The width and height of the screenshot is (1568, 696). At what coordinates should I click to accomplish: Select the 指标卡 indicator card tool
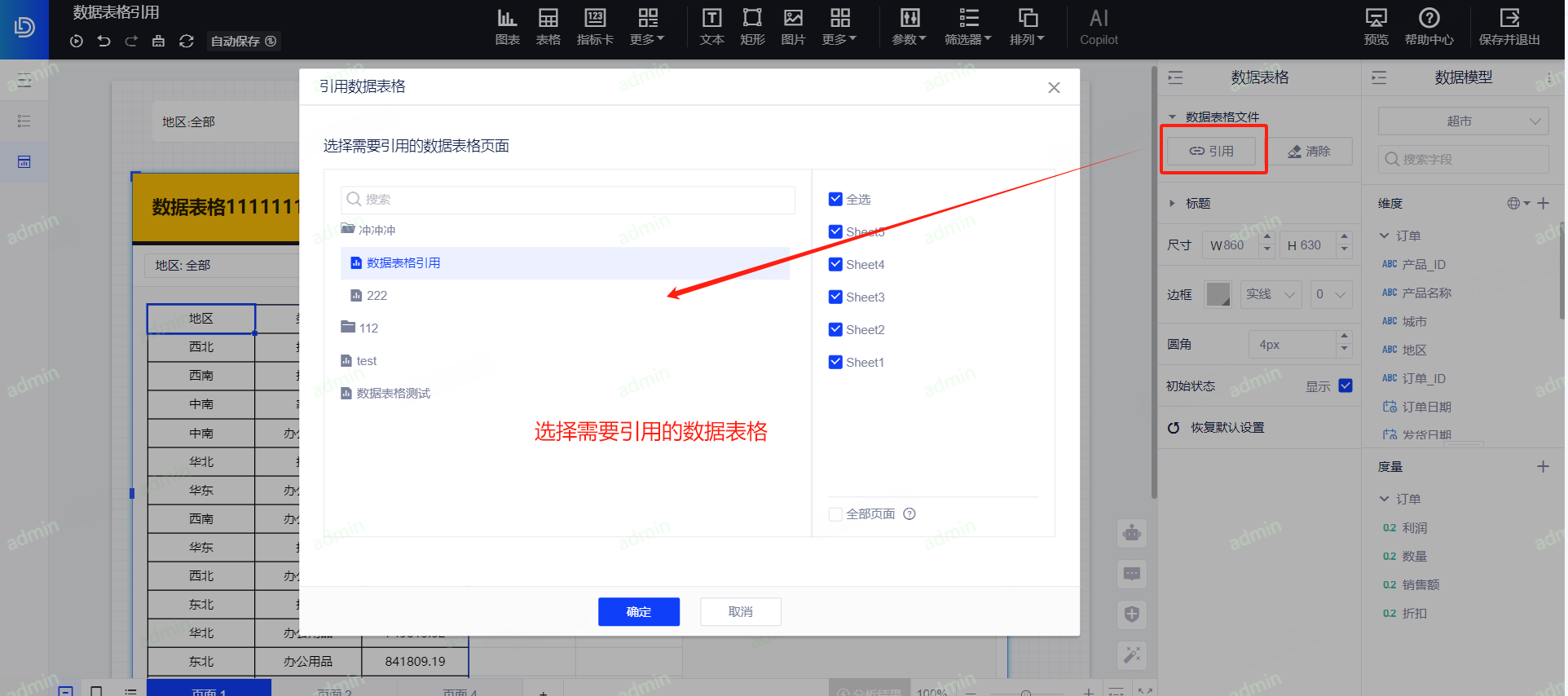click(x=595, y=26)
